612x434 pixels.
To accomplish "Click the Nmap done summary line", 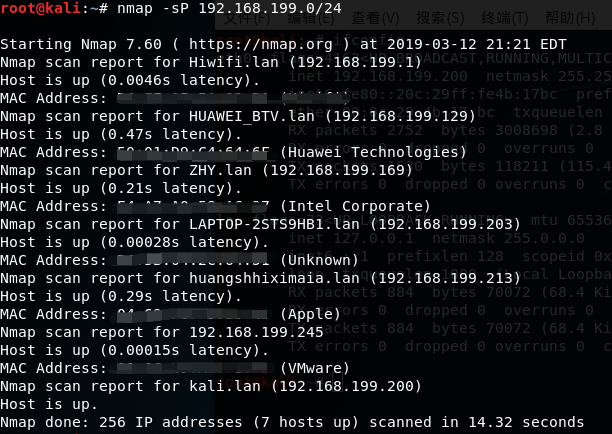I will coord(292,422).
